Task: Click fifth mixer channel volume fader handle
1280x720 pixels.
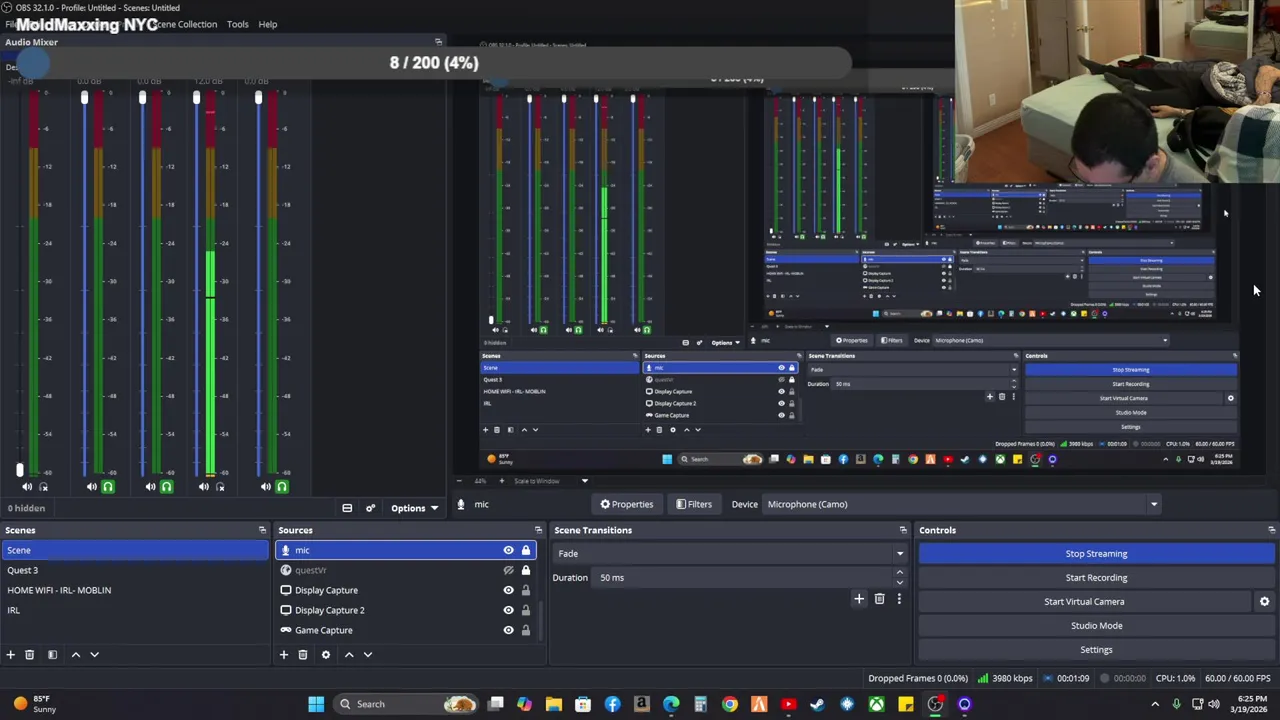Action: [258, 98]
